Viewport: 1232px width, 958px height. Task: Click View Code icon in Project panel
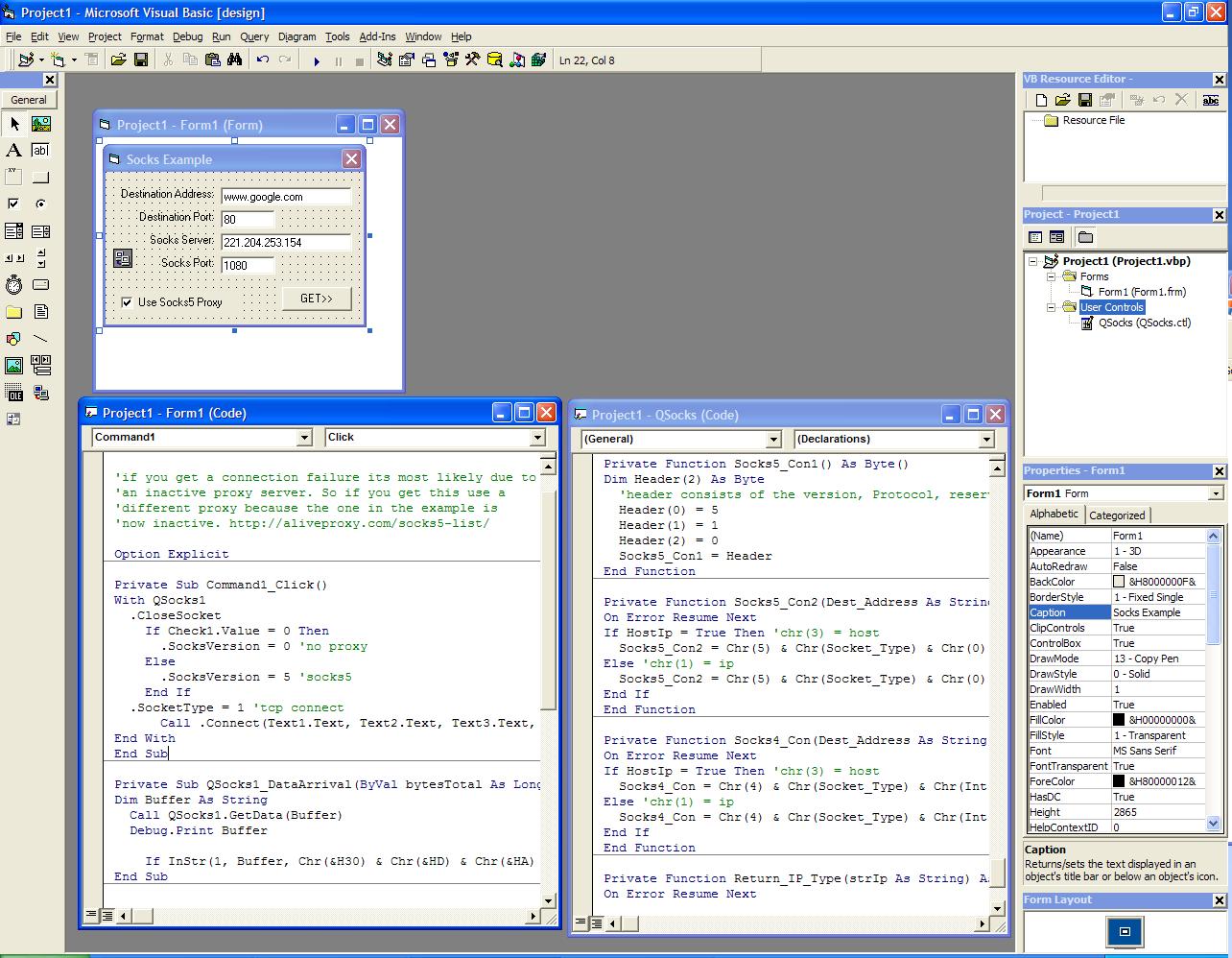[x=1035, y=237]
